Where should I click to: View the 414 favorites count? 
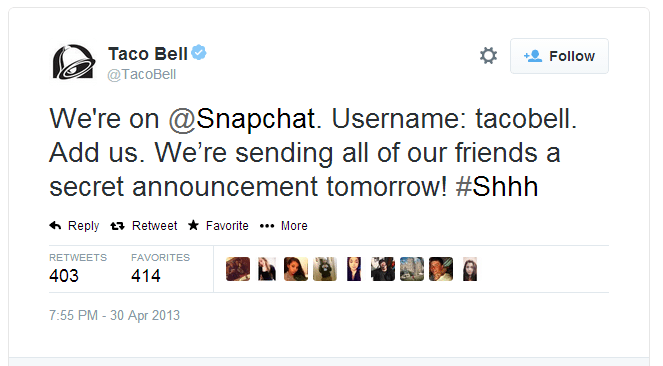(x=145, y=276)
